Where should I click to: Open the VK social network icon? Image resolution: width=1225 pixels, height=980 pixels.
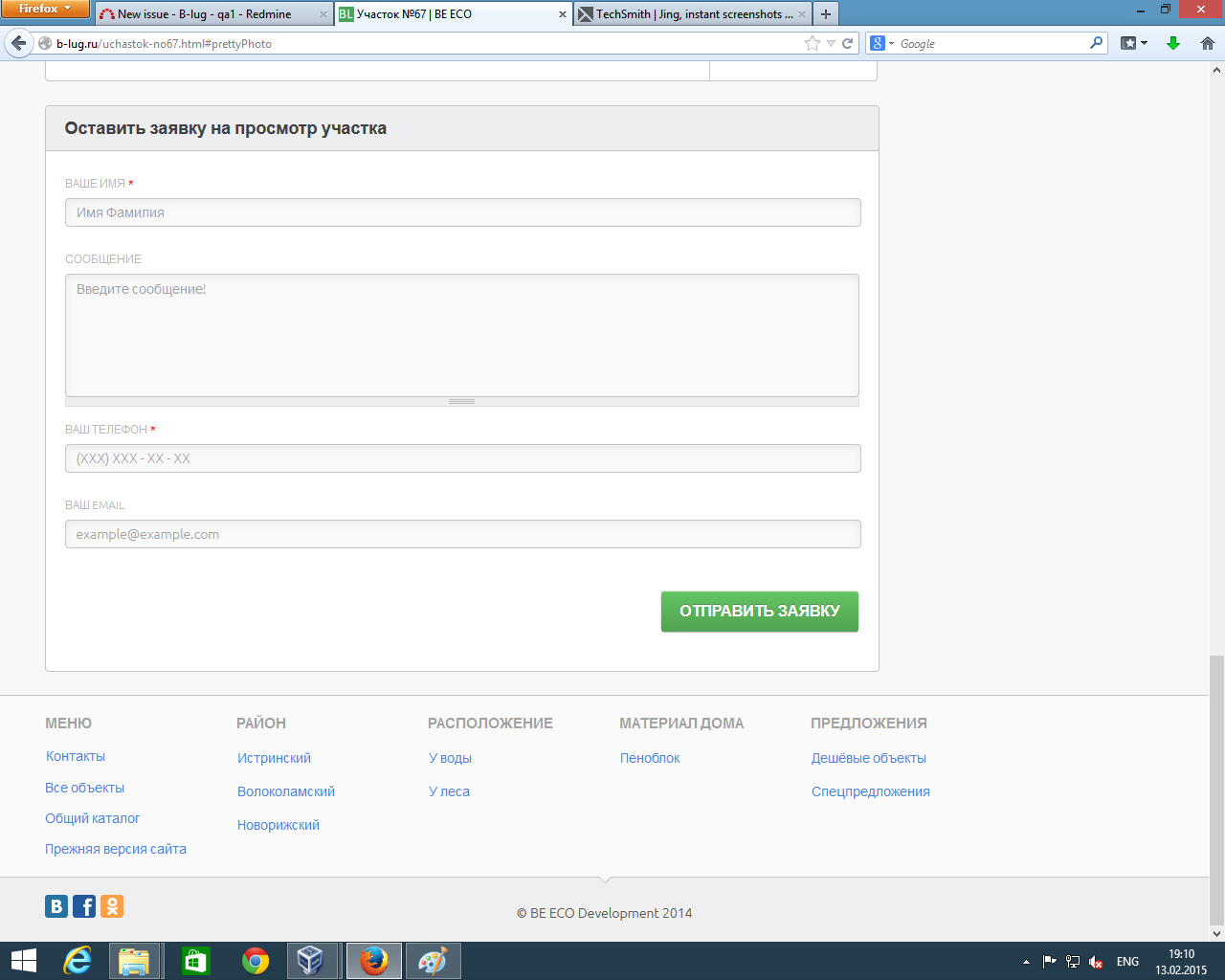tap(56, 906)
